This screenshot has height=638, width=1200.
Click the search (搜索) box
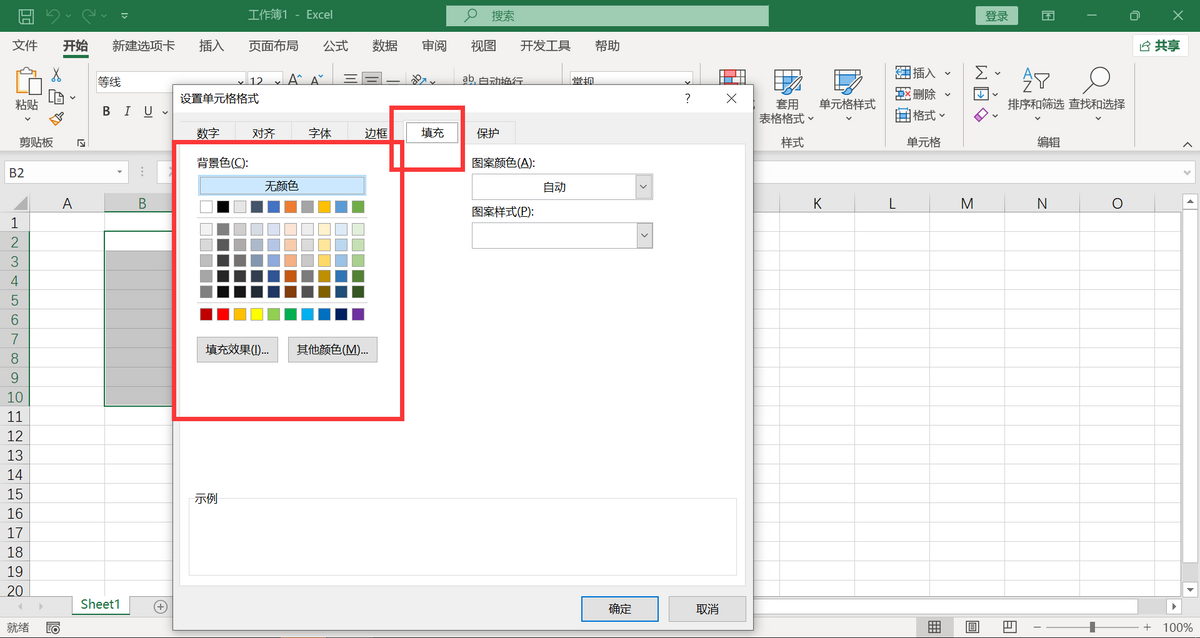[x=607, y=16]
